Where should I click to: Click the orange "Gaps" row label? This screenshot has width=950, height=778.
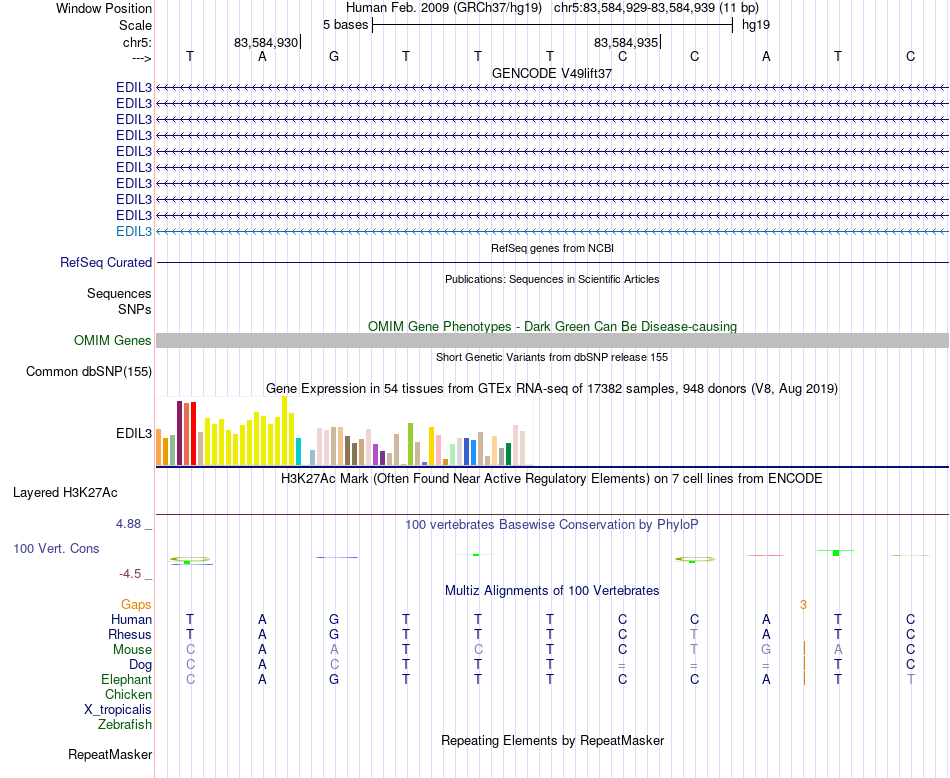(x=136, y=605)
